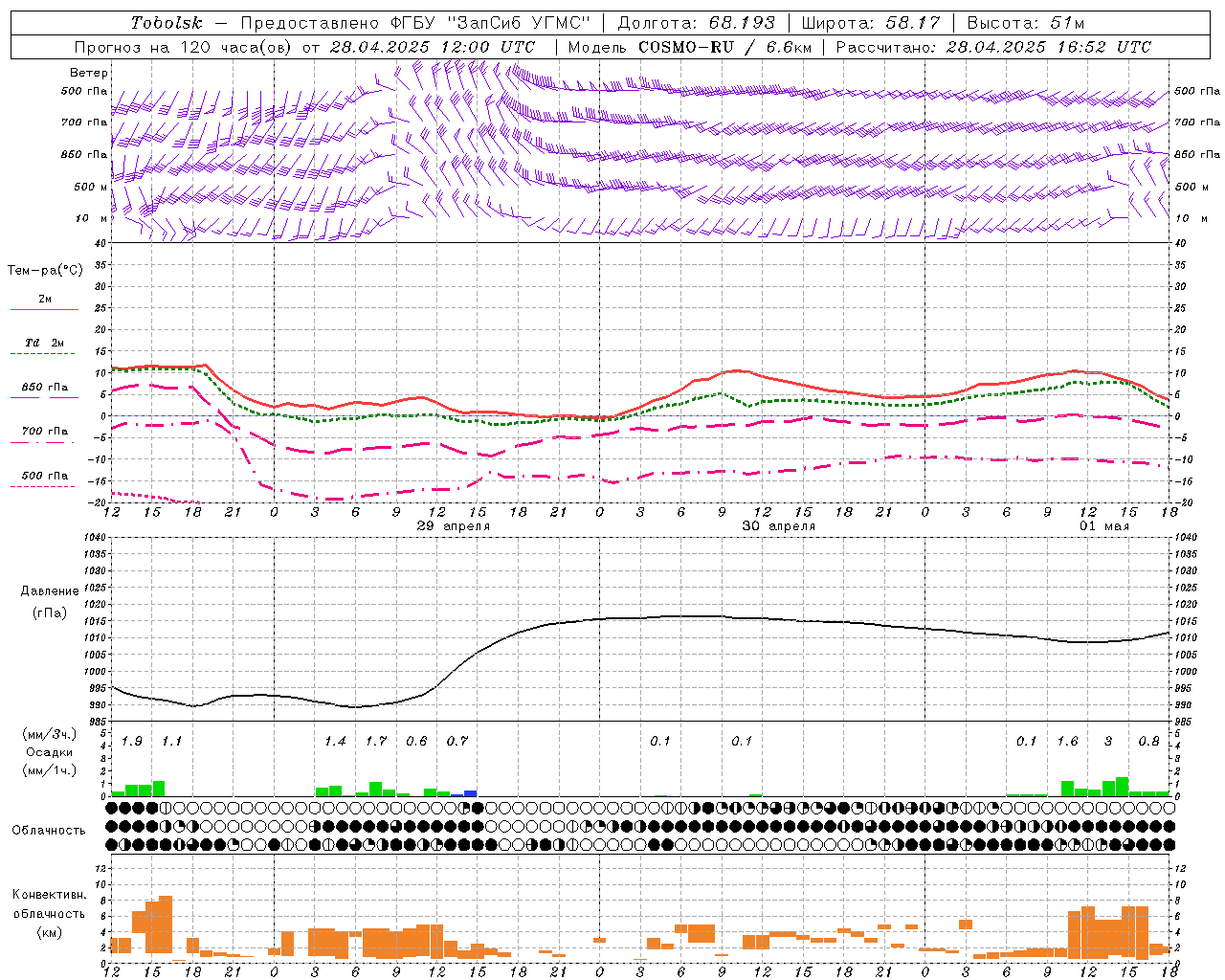
Task: Select 'Прогноз на 120 часа(ов)' forecast period text
Action: tap(183, 47)
